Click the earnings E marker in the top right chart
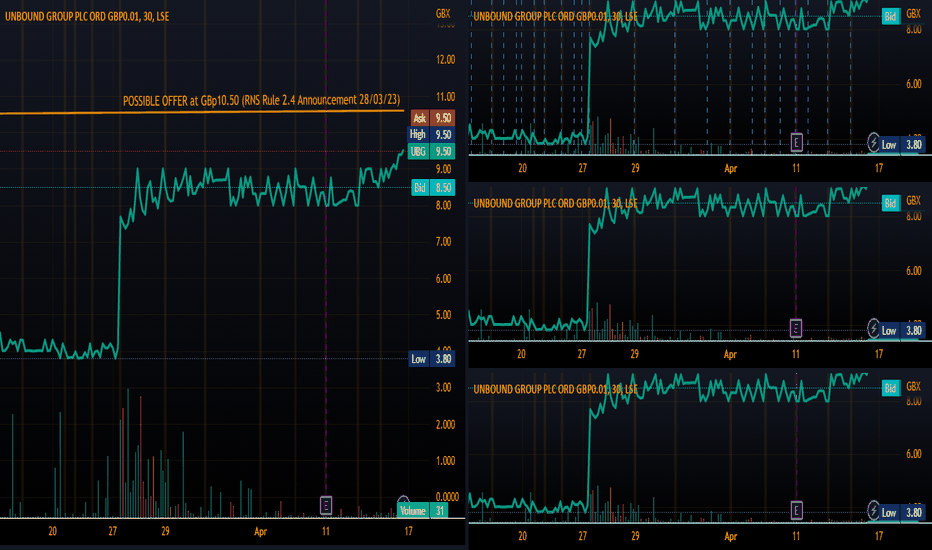The width and height of the screenshot is (932, 550). 796,143
